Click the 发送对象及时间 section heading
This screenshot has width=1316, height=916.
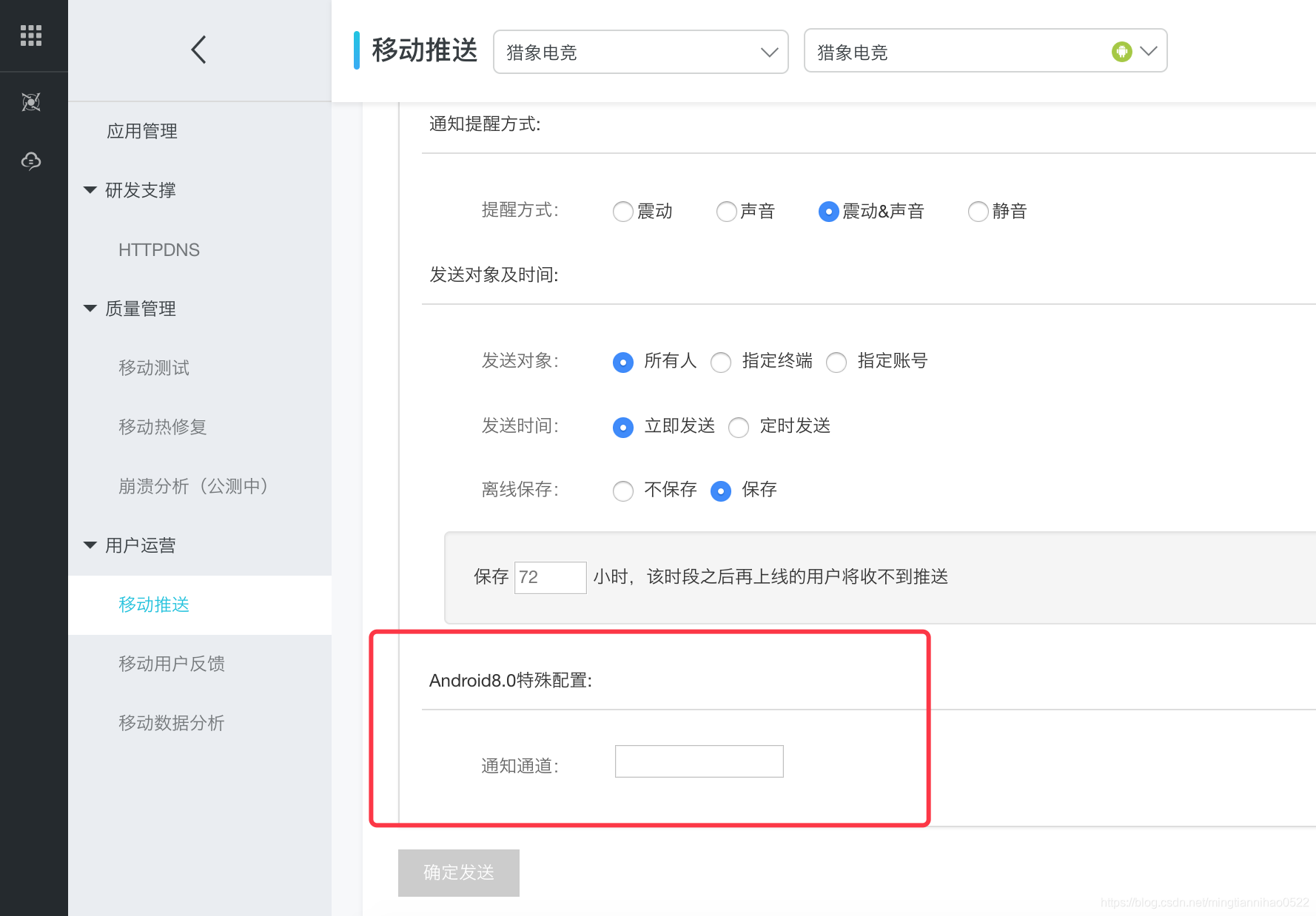tap(494, 275)
